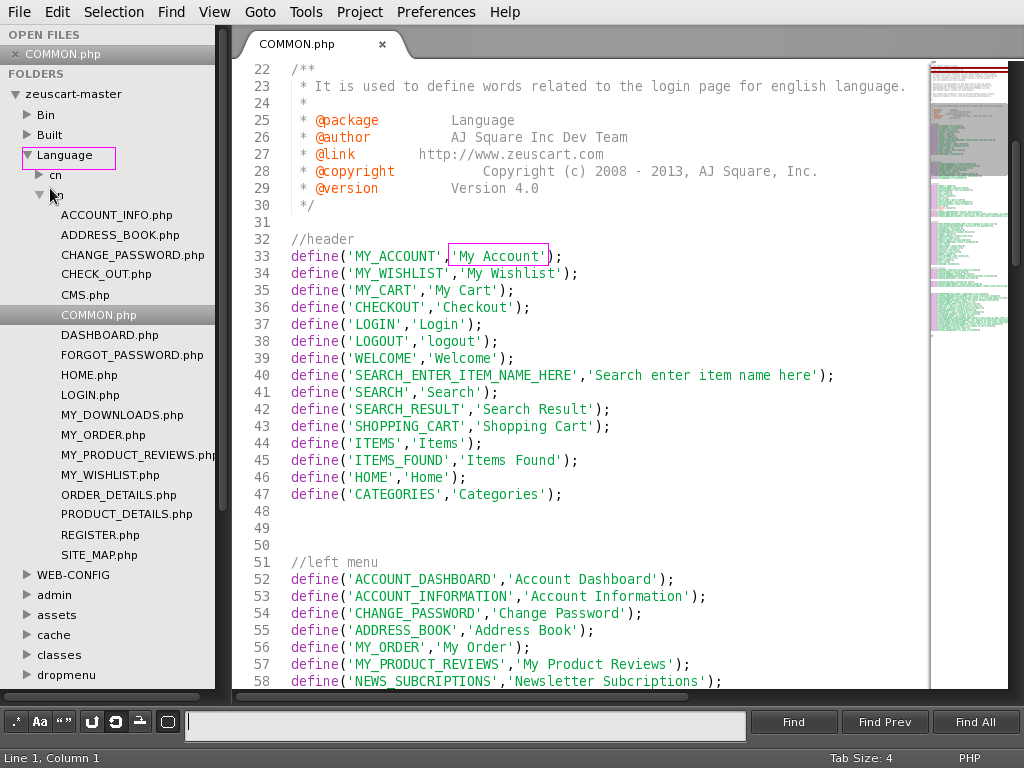Expand the WEB-CONFIG folder
1024x768 pixels.
tap(27, 575)
